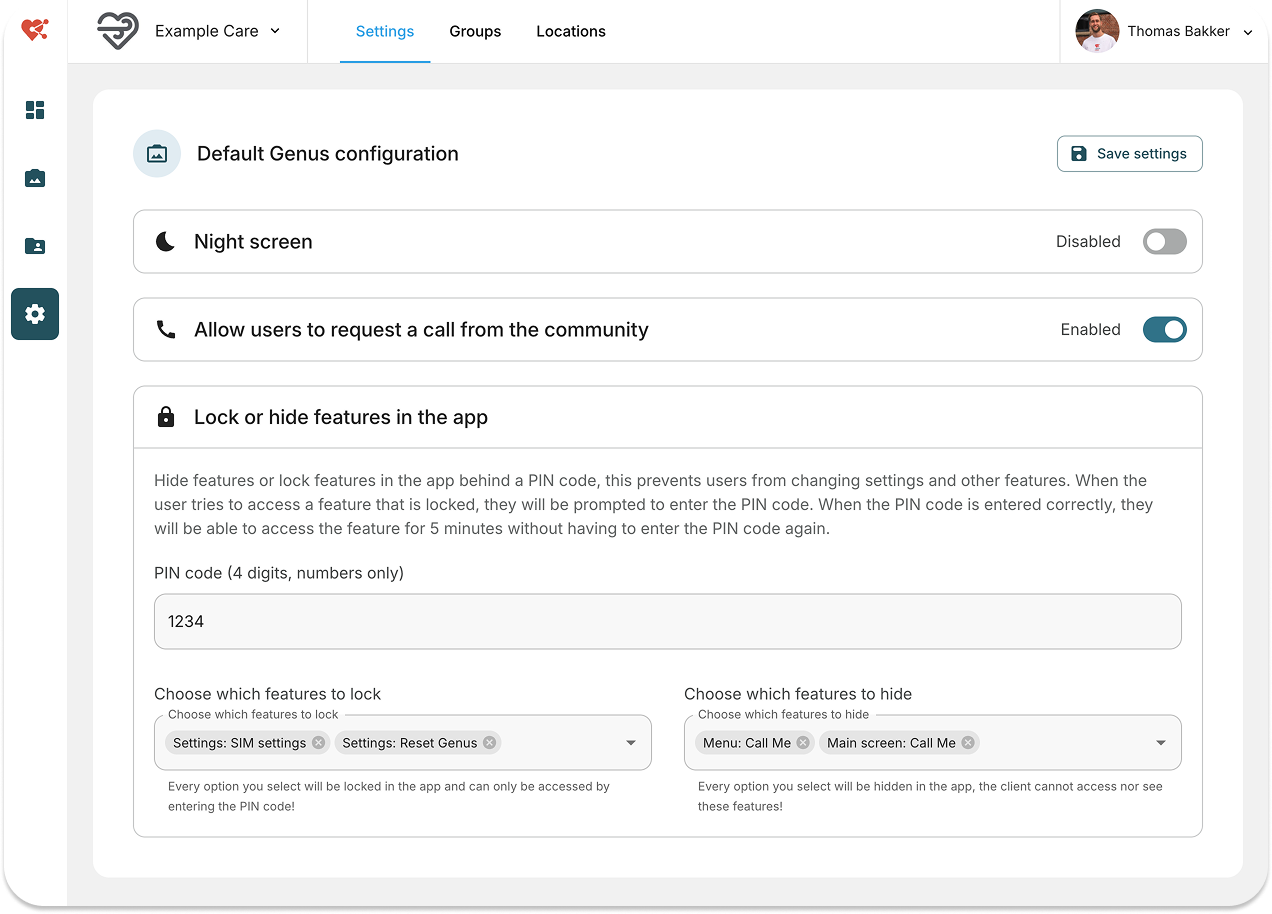Remove the 'Main screen: Call Me' chip
Screen dimensions: 1272x914
(x=967, y=743)
